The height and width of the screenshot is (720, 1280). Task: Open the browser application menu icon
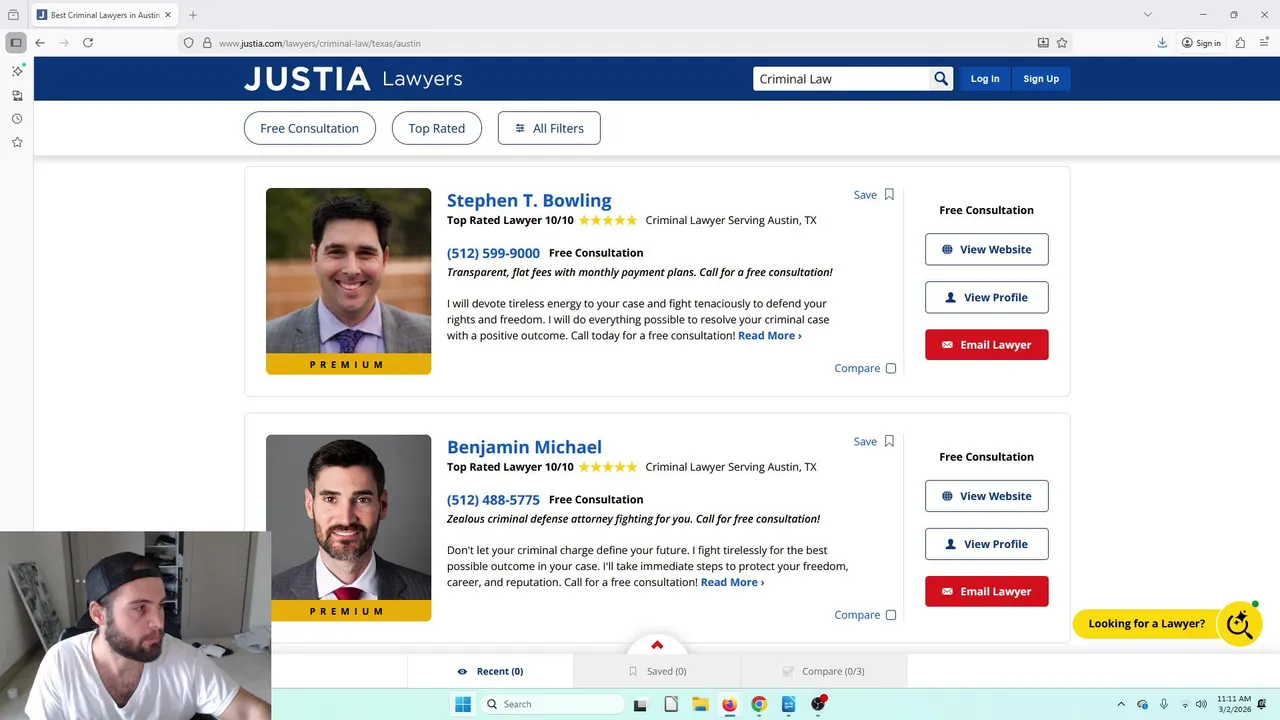pyautogui.click(x=1264, y=43)
